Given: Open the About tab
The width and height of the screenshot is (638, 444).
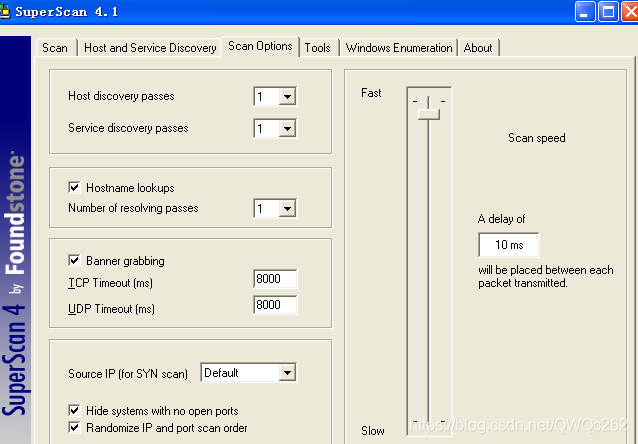Looking at the screenshot, I should click(478, 48).
